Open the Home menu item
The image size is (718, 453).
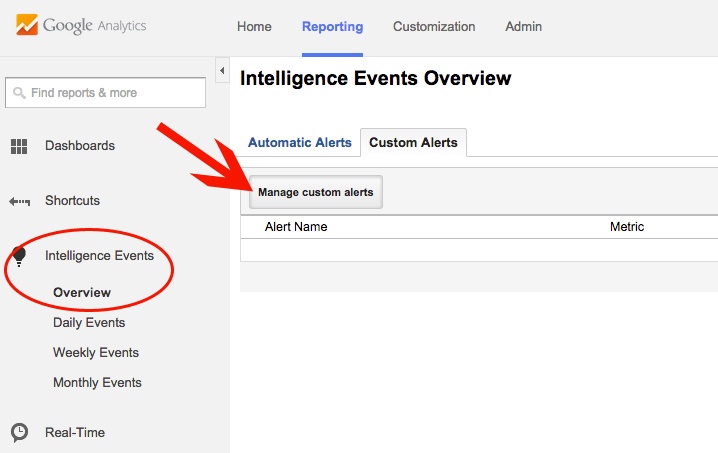pyautogui.click(x=254, y=27)
